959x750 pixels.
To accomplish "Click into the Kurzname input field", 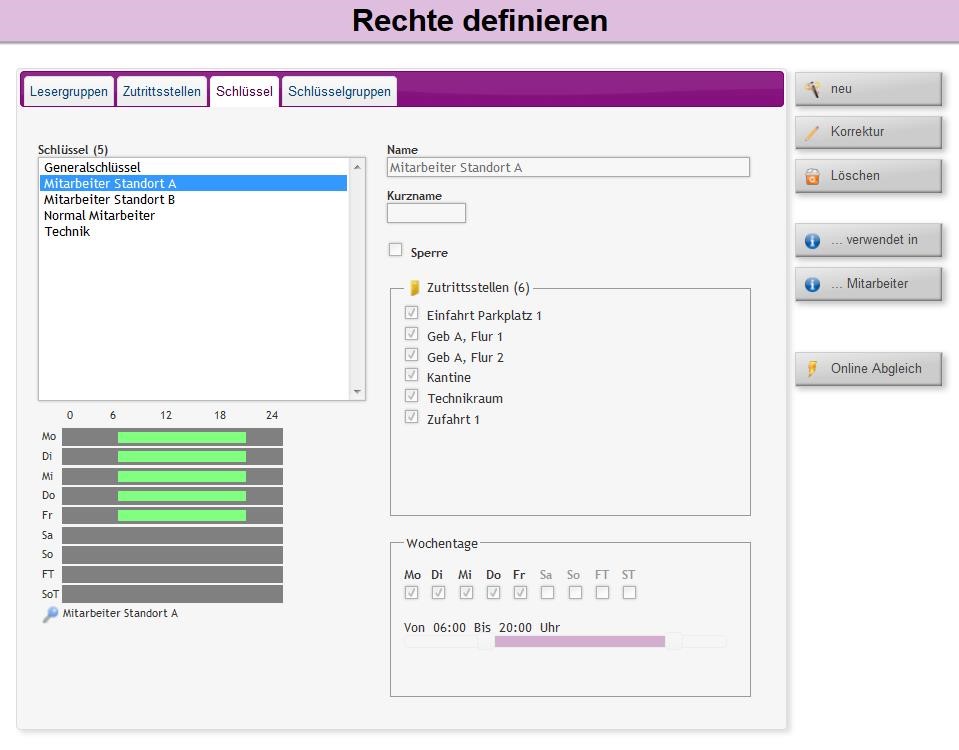I will point(426,213).
